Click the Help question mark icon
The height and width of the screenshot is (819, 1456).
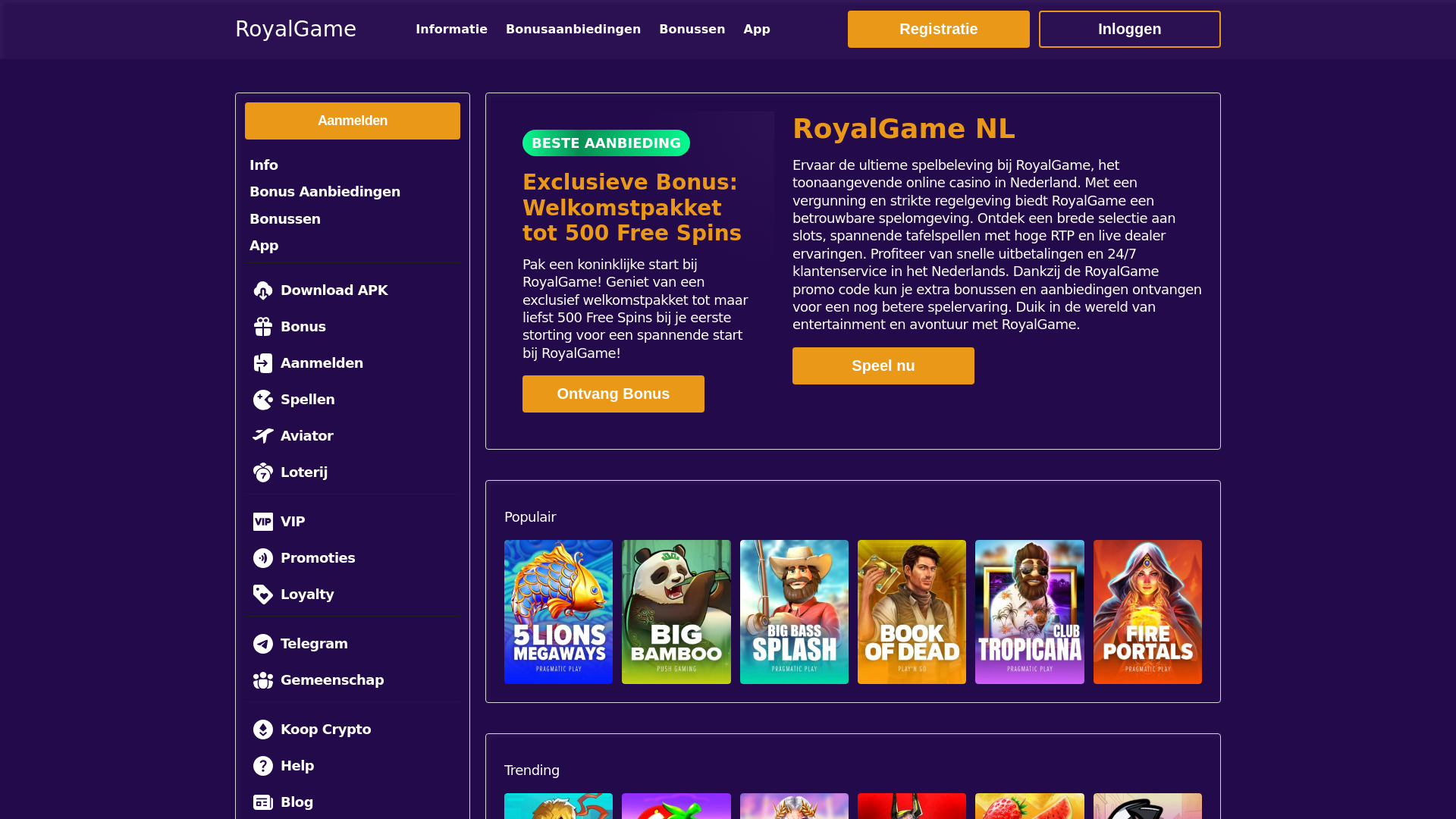click(263, 766)
